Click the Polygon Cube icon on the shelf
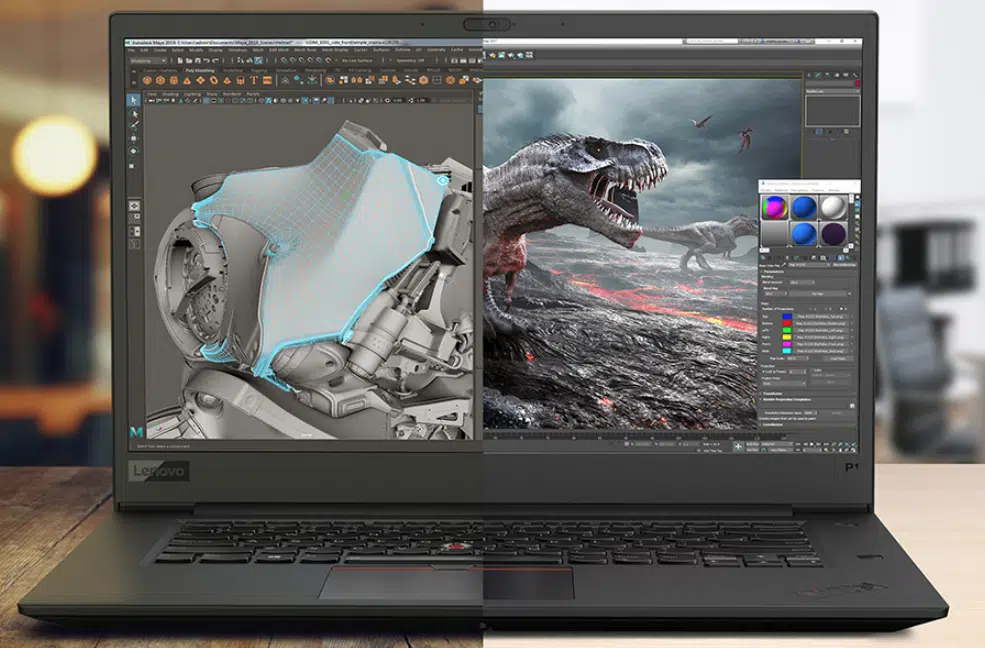The width and height of the screenshot is (985, 648). tap(162, 81)
